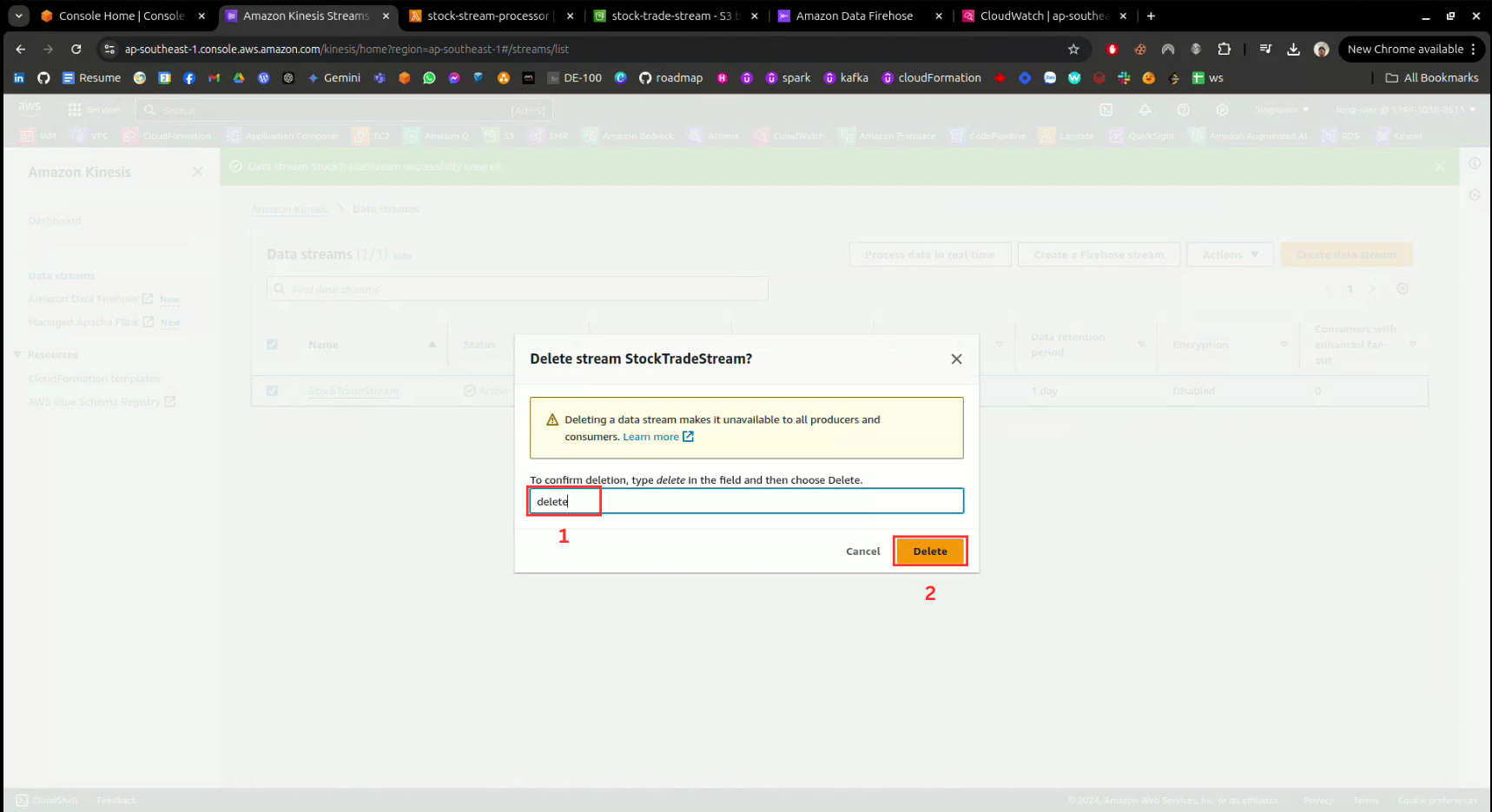Switch to stock-stream-processor tab
The height and width of the screenshot is (812, 1492).
pyautogui.click(x=487, y=16)
